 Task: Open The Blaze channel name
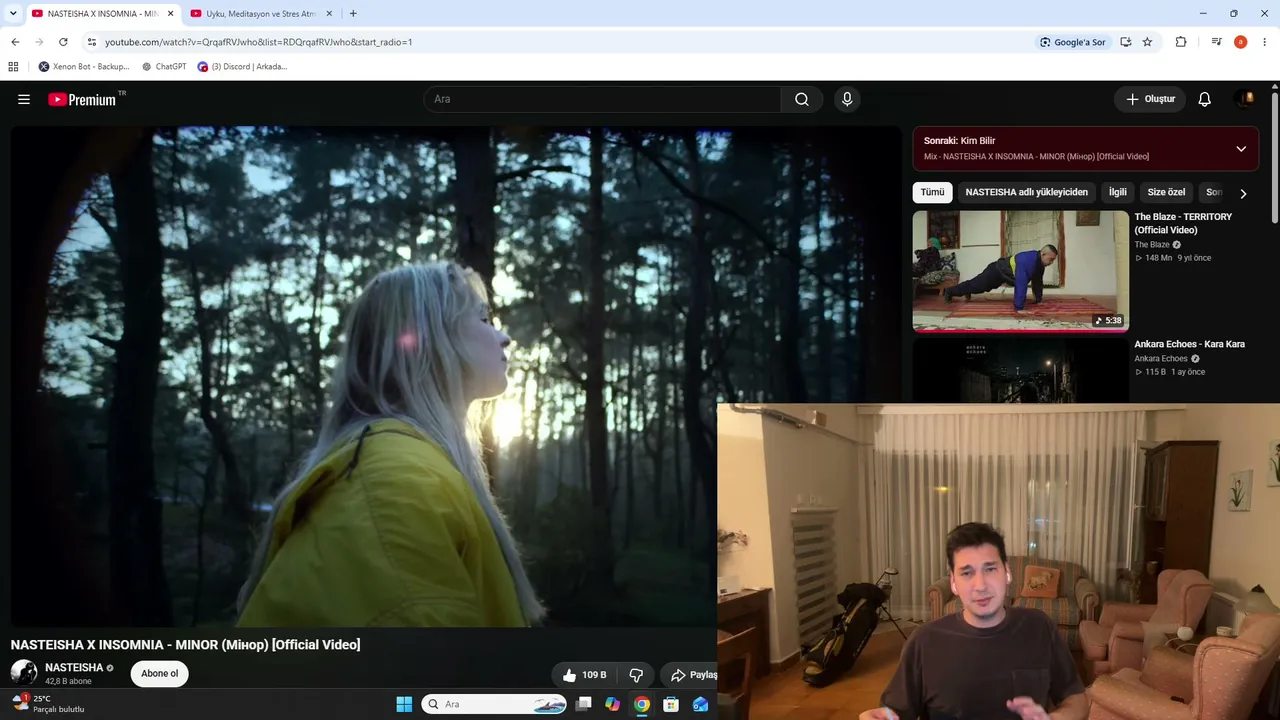click(x=1151, y=245)
